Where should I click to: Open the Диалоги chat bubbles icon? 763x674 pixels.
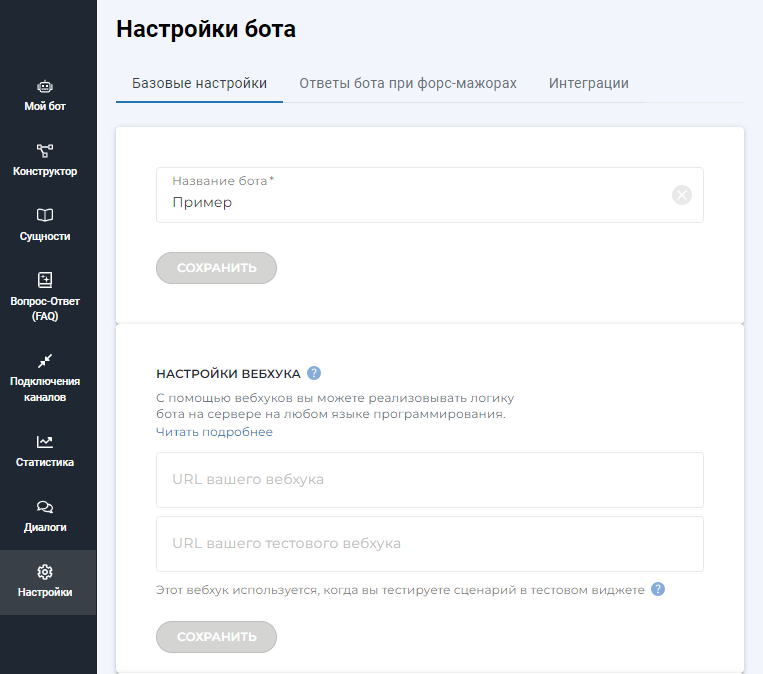point(45,507)
